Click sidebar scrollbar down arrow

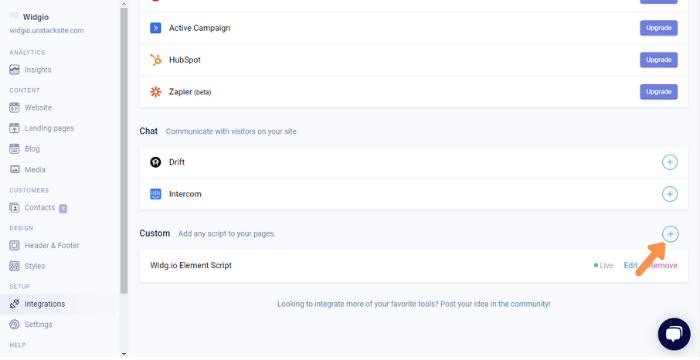click(124, 354)
